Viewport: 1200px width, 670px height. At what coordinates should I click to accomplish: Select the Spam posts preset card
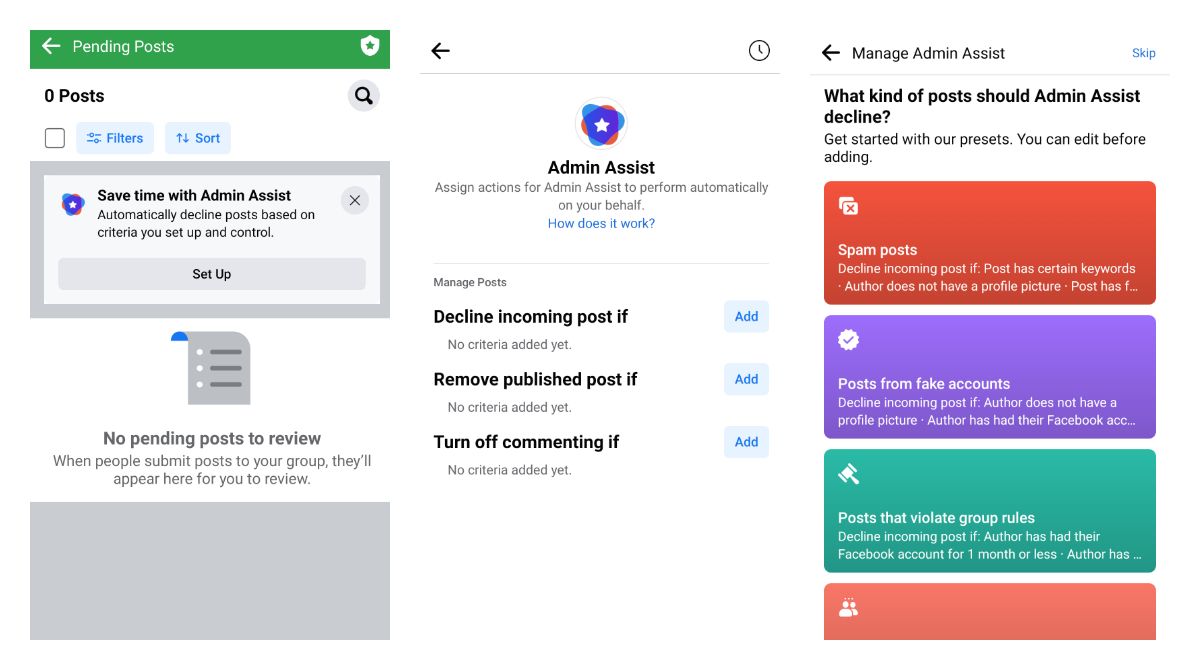tap(990, 243)
